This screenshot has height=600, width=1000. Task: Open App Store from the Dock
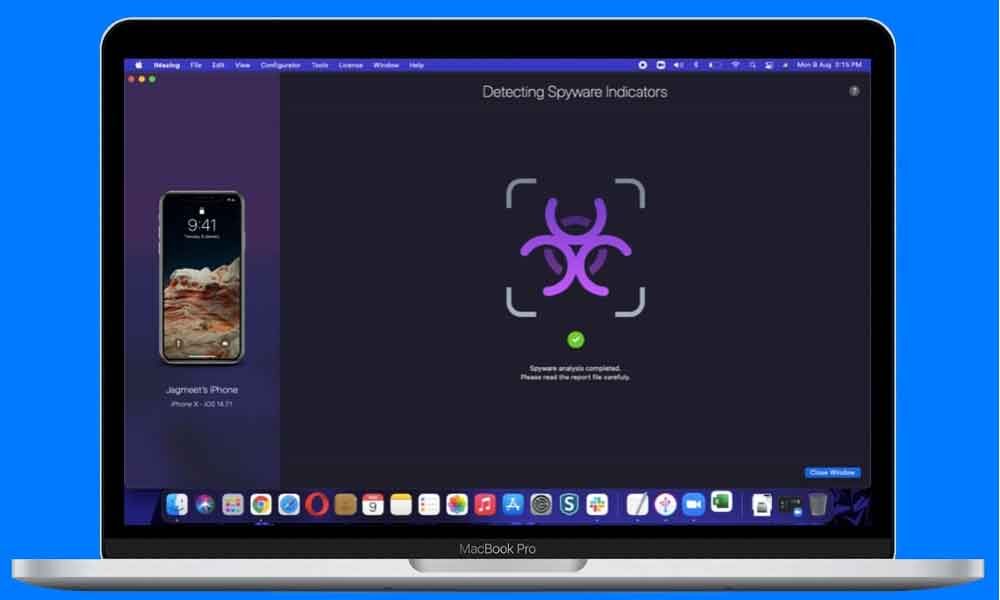513,505
